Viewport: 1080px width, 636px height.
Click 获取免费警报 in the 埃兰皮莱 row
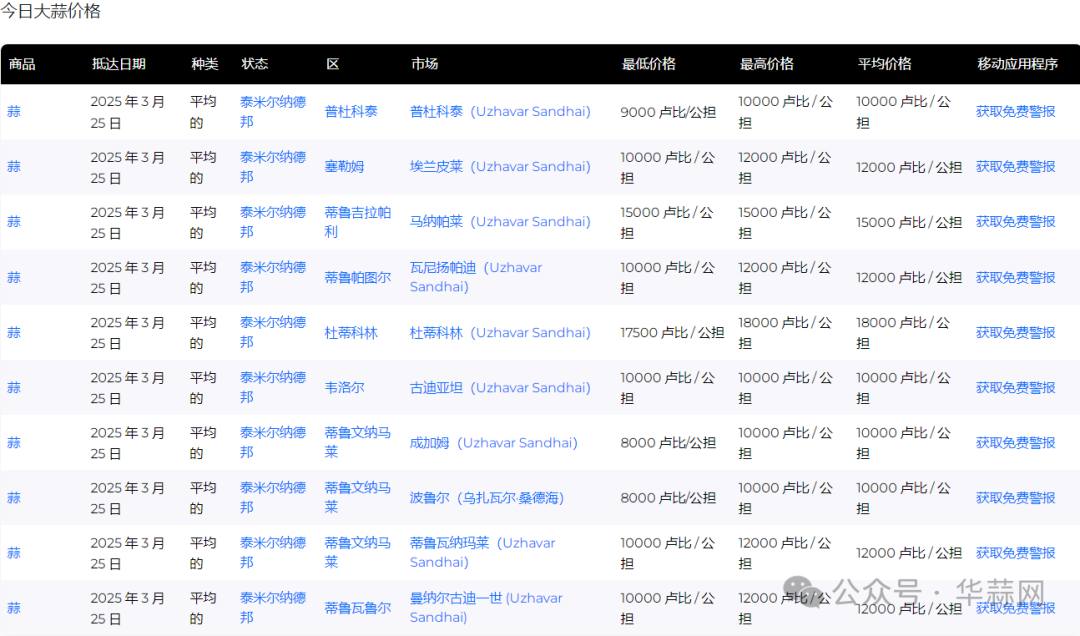pyautogui.click(x=1015, y=167)
